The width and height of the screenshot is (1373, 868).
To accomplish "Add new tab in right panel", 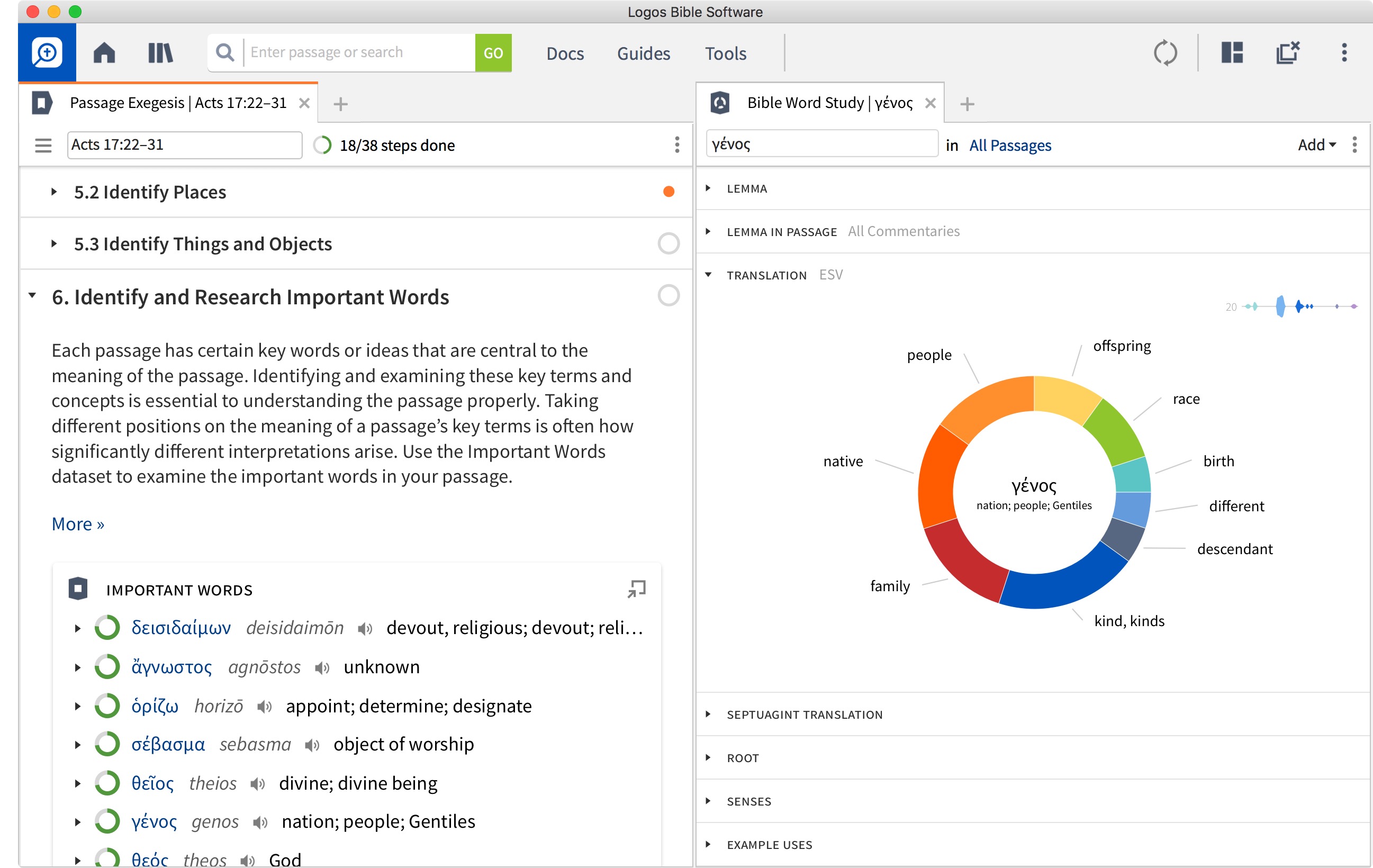I will point(967,104).
